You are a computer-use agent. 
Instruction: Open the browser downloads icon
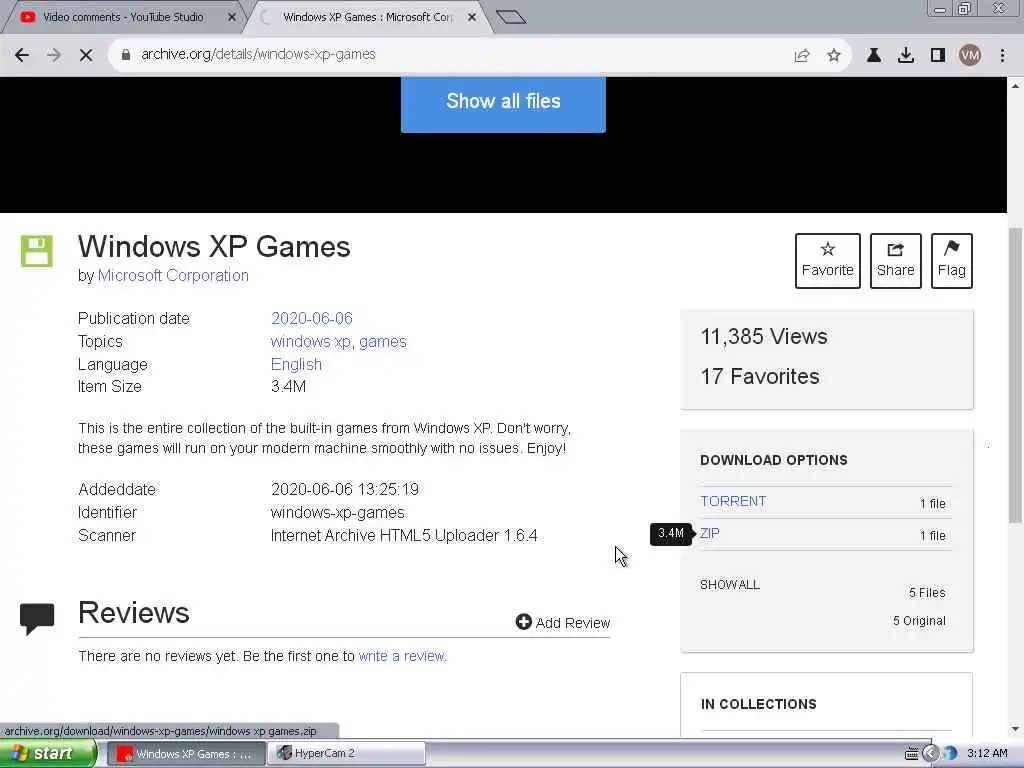pyautogui.click(x=906, y=55)
